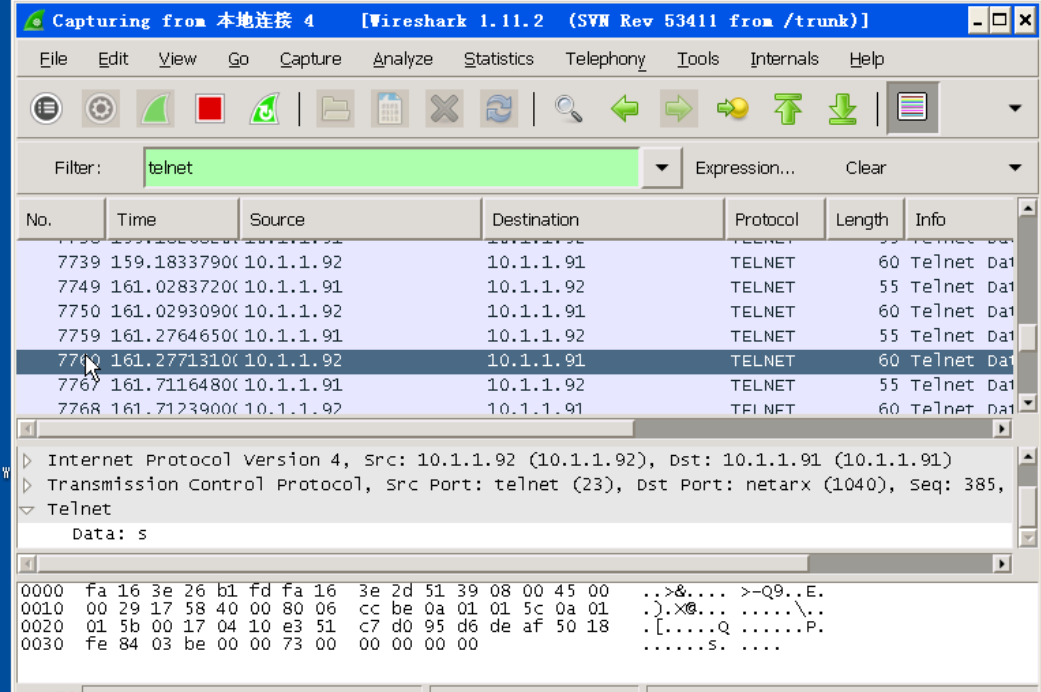This screenshot has height=692, width=1041.
Task: Stop the running capture with red square
Action: pos(210,108)
